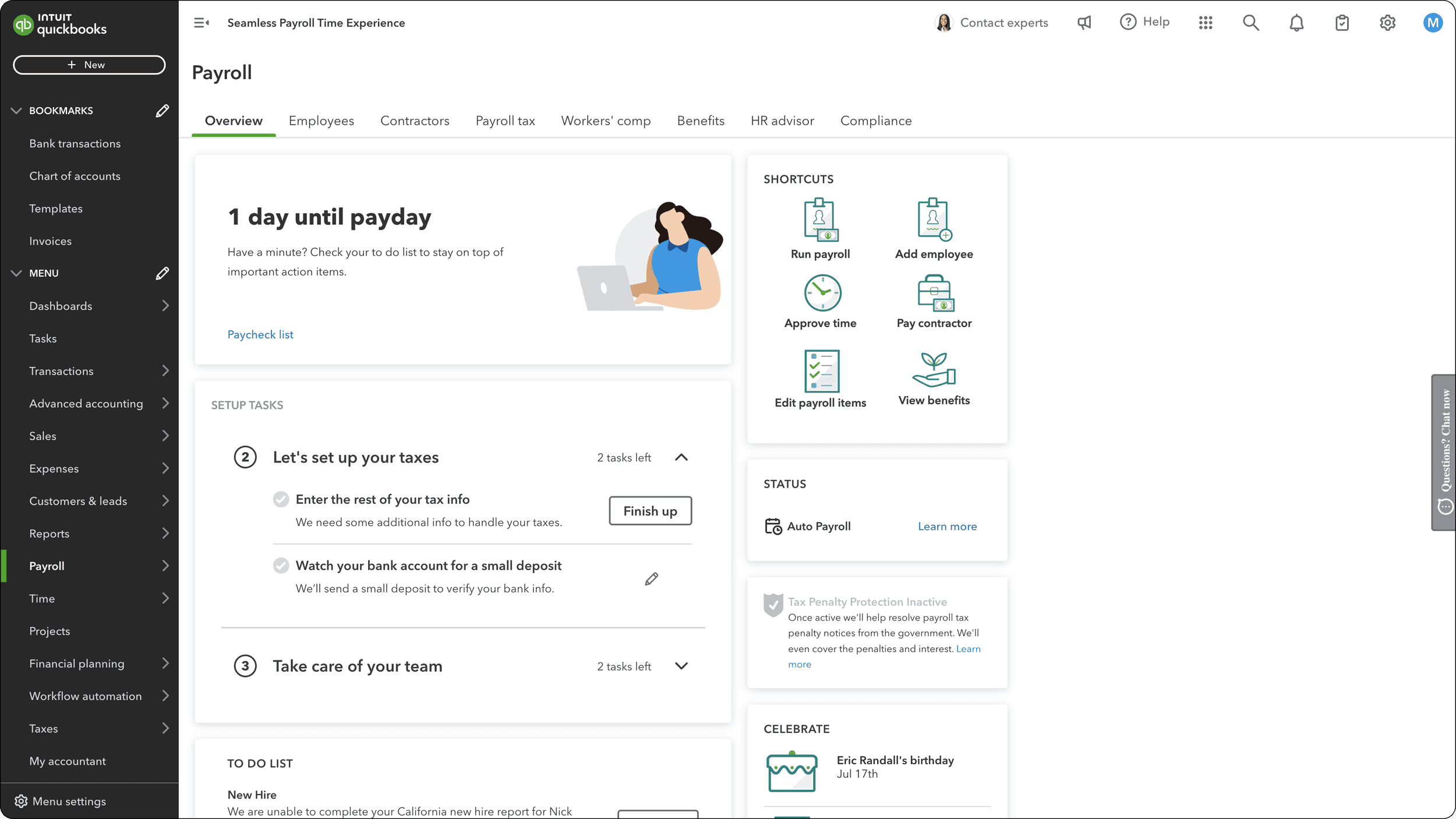Screen dimensions: 1456x819
Task: Click the Finish up button
Action: pyautogui.click(x=650, y=511)
